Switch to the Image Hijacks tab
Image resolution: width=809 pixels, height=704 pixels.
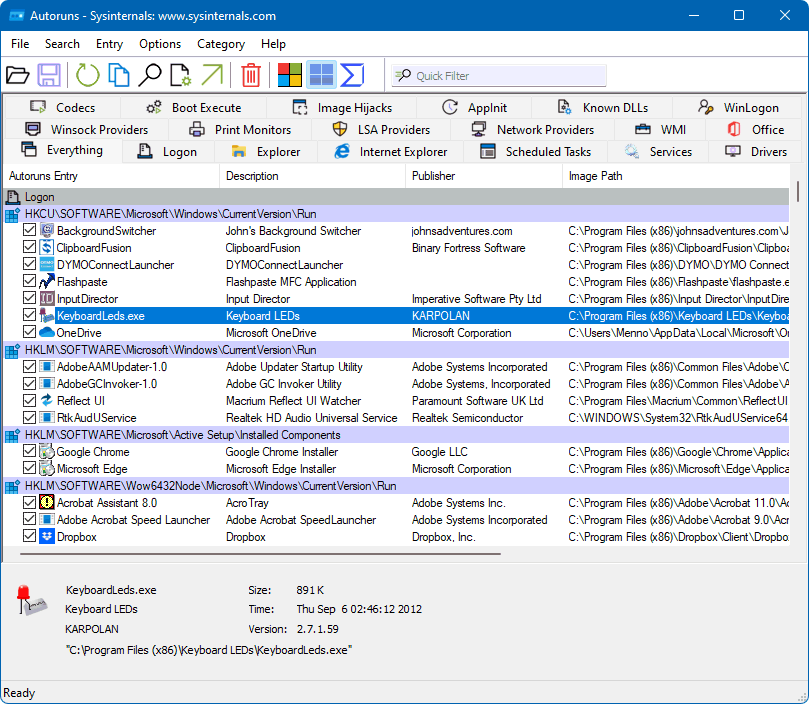[x=342, y=107]
